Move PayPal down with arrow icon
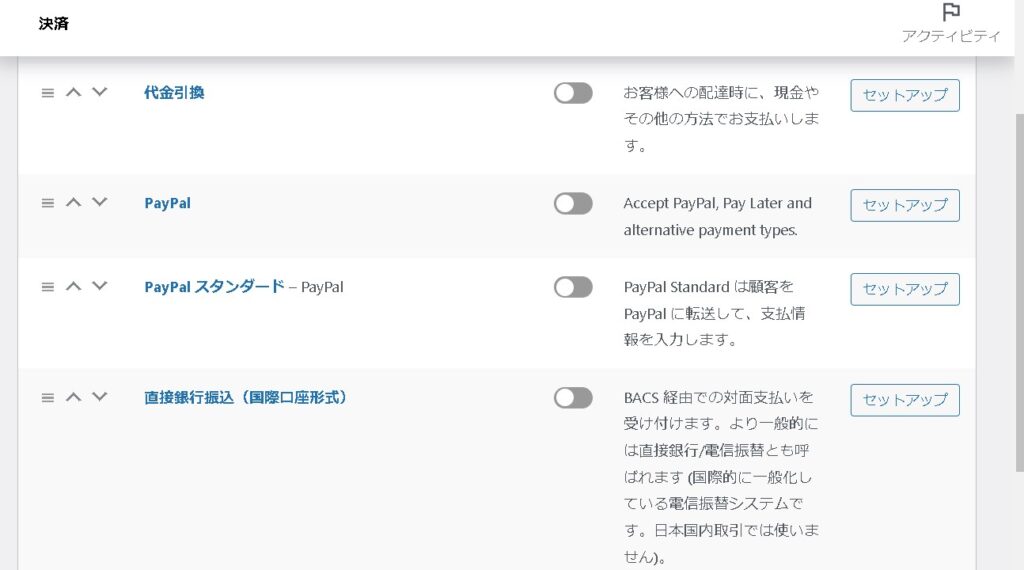This screenshot has height=570, width=1024. [x=99, y=202]
